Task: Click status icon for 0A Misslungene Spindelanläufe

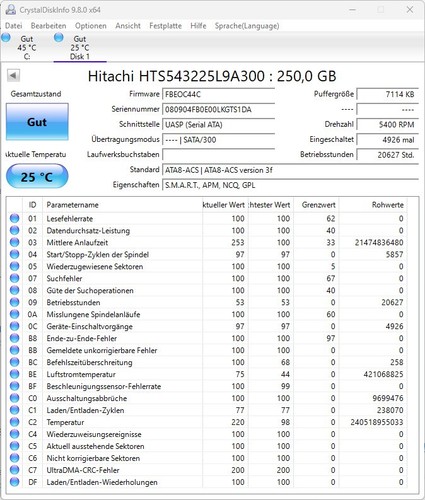Action: point(14,314)
